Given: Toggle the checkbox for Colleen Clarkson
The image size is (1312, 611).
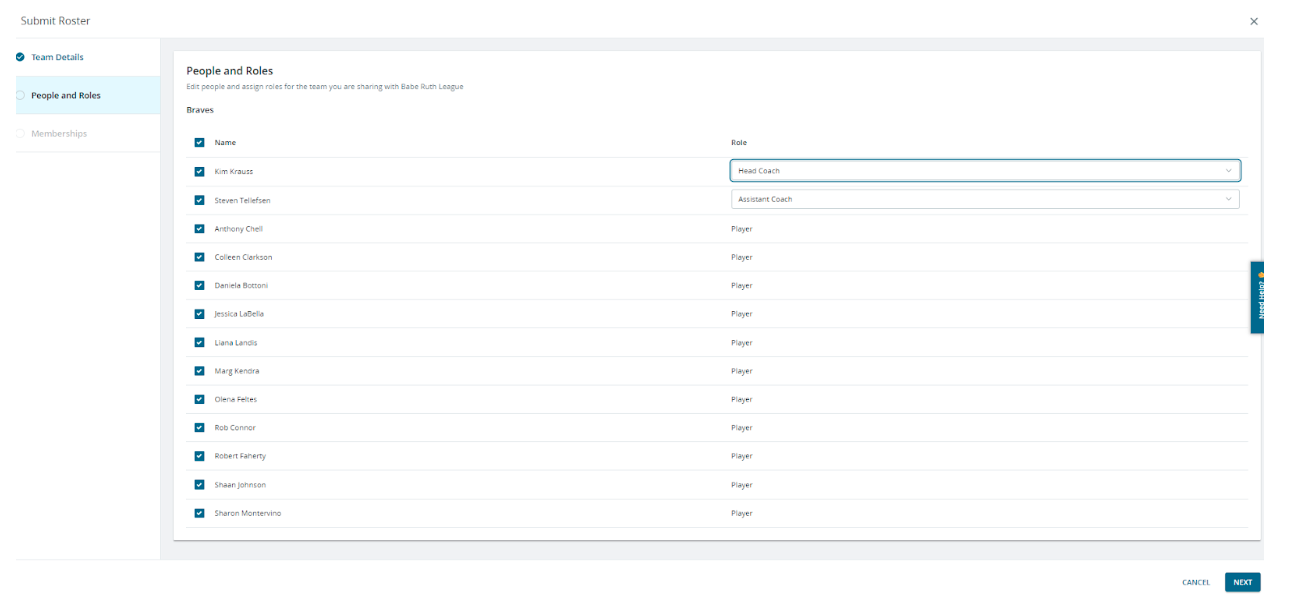Looking at the screenshot, I should (200, 257).
